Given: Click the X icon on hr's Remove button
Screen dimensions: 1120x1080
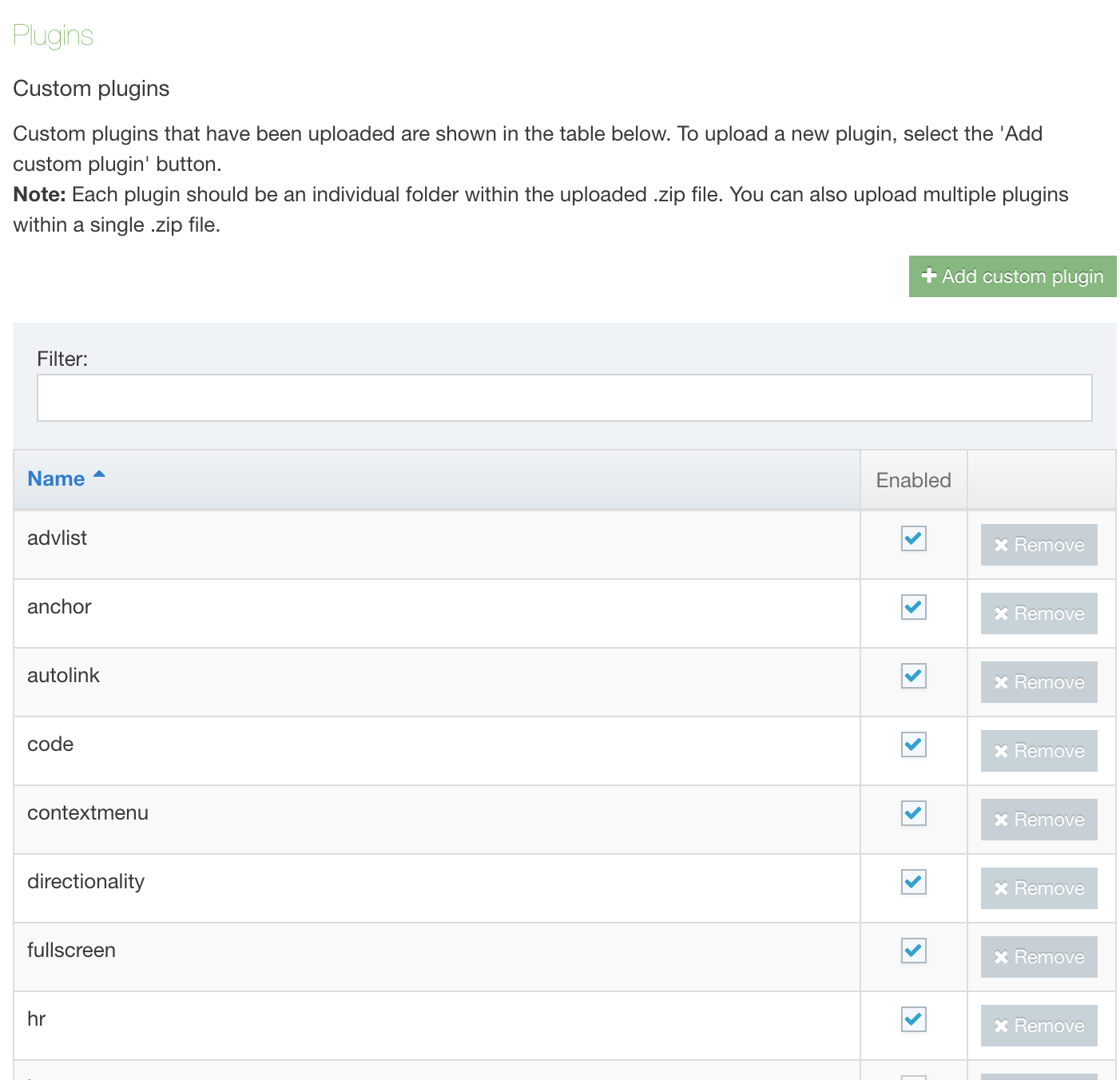Looking at the screenshot, I should [1000, 1026].
